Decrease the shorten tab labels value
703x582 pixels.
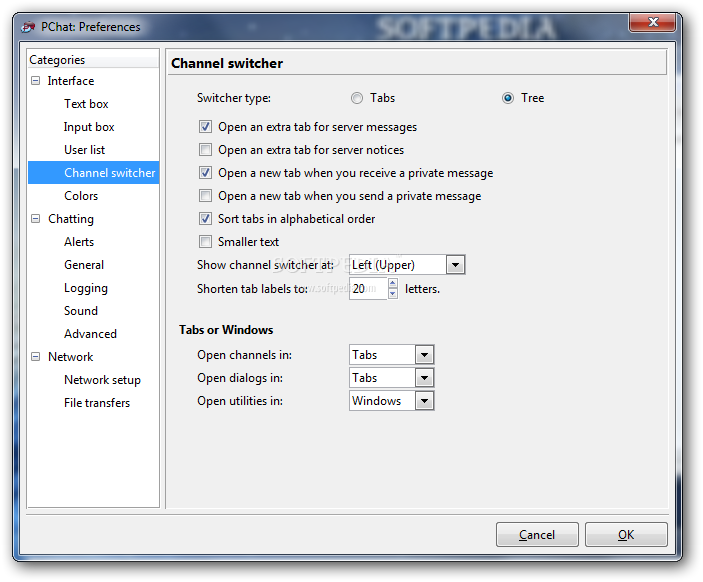pyautogui.click(x=393, y=294)
